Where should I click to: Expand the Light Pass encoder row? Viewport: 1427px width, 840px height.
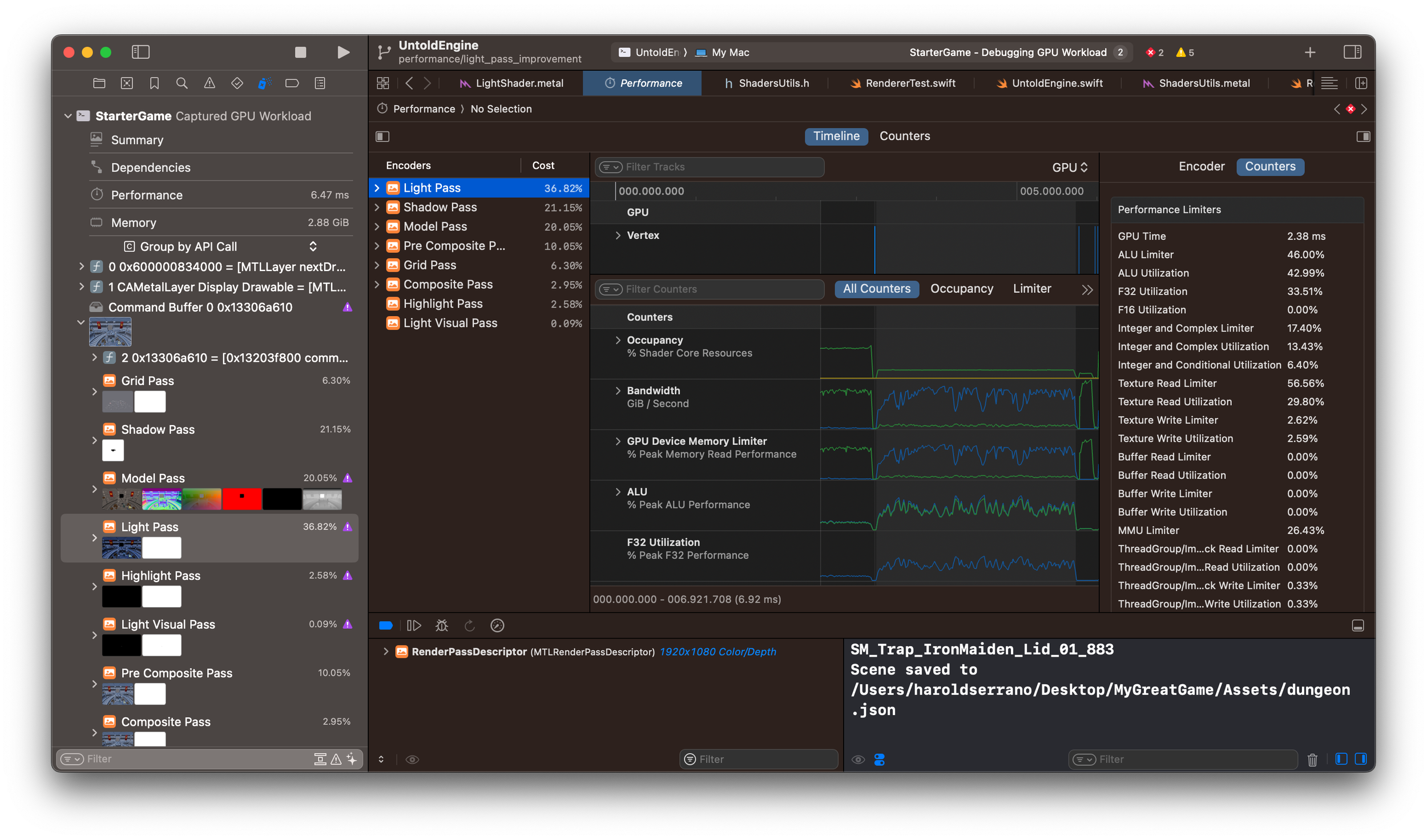tap(377, 188)
